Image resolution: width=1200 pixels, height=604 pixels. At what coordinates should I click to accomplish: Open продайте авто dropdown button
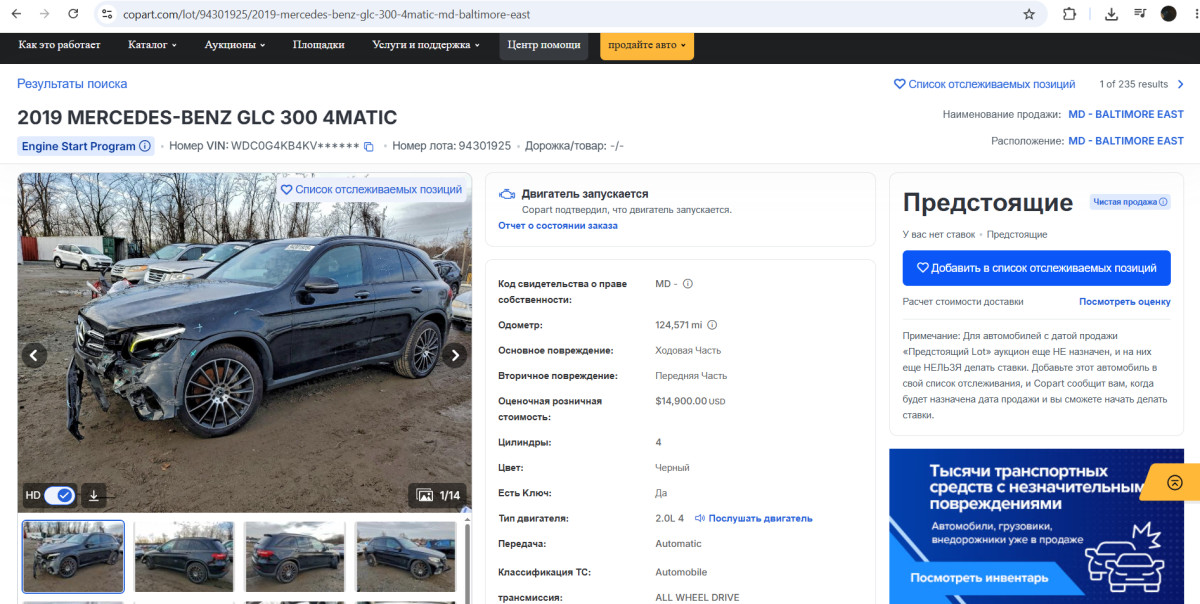[647, 45]
